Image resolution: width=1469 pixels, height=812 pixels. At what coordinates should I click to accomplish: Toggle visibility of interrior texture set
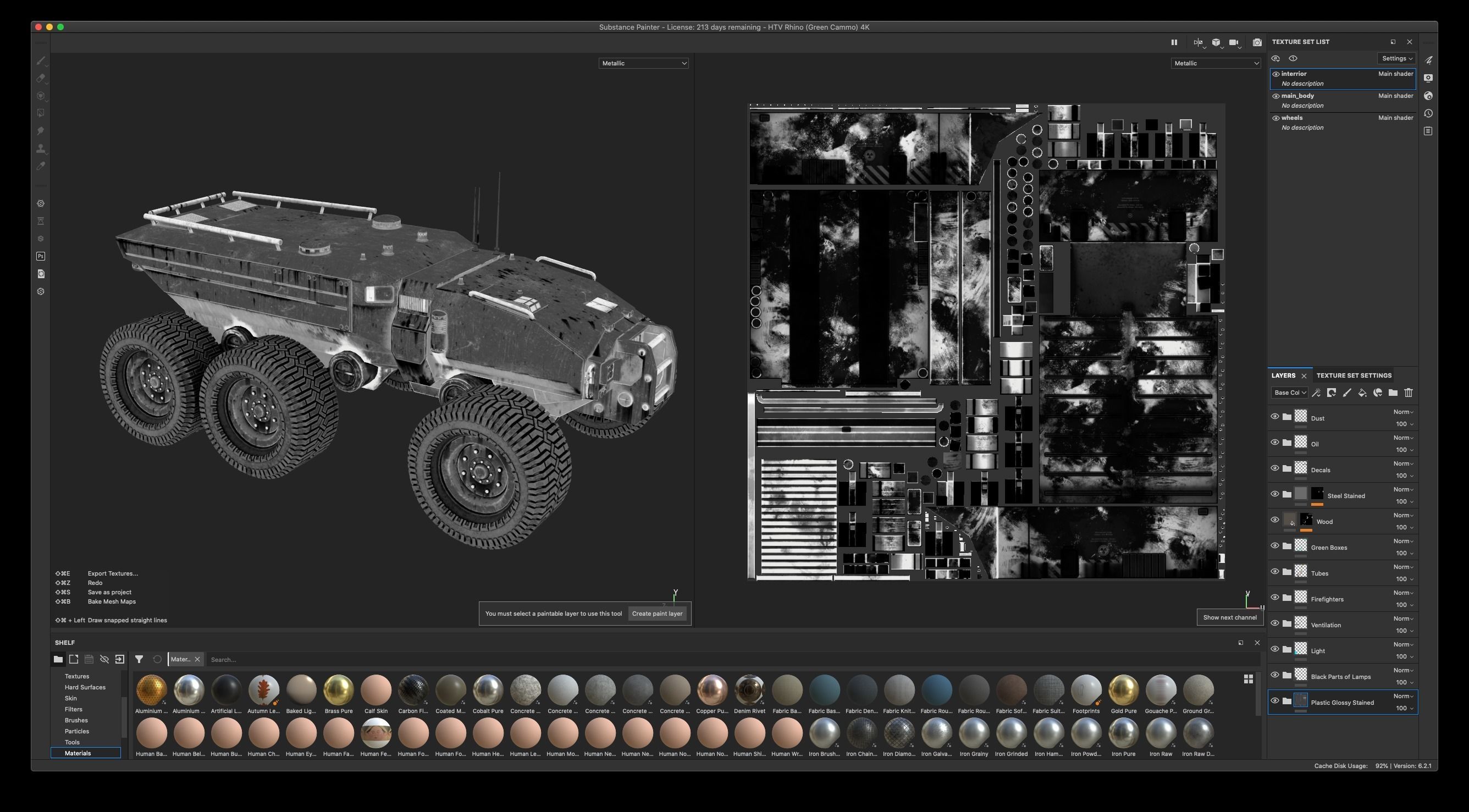pyautogui.click(x=1275, y=74)
